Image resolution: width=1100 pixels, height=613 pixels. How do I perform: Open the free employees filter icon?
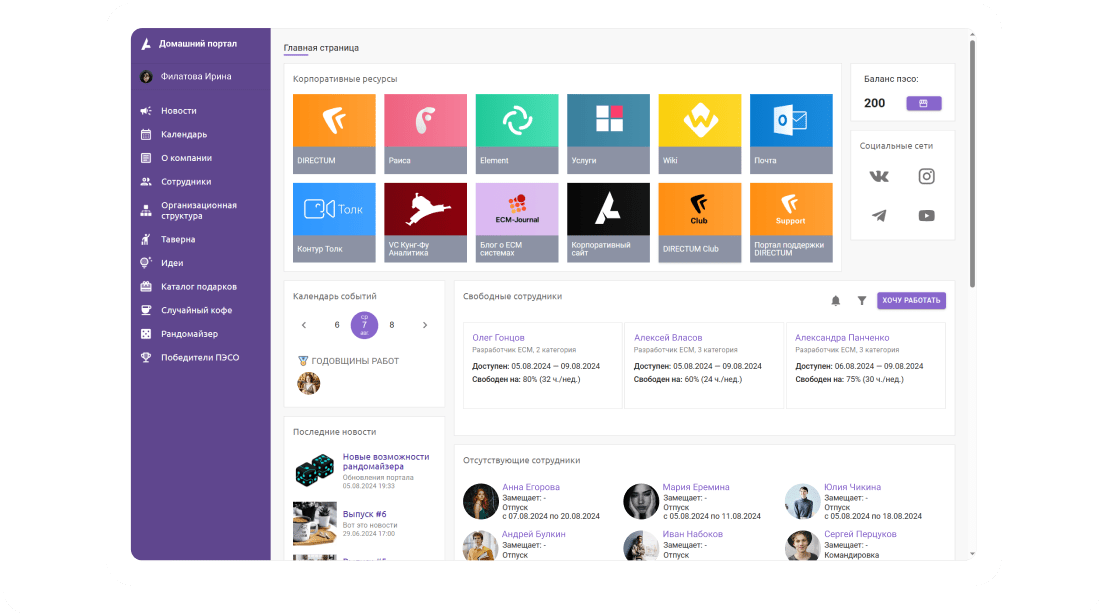coord(861,300)
